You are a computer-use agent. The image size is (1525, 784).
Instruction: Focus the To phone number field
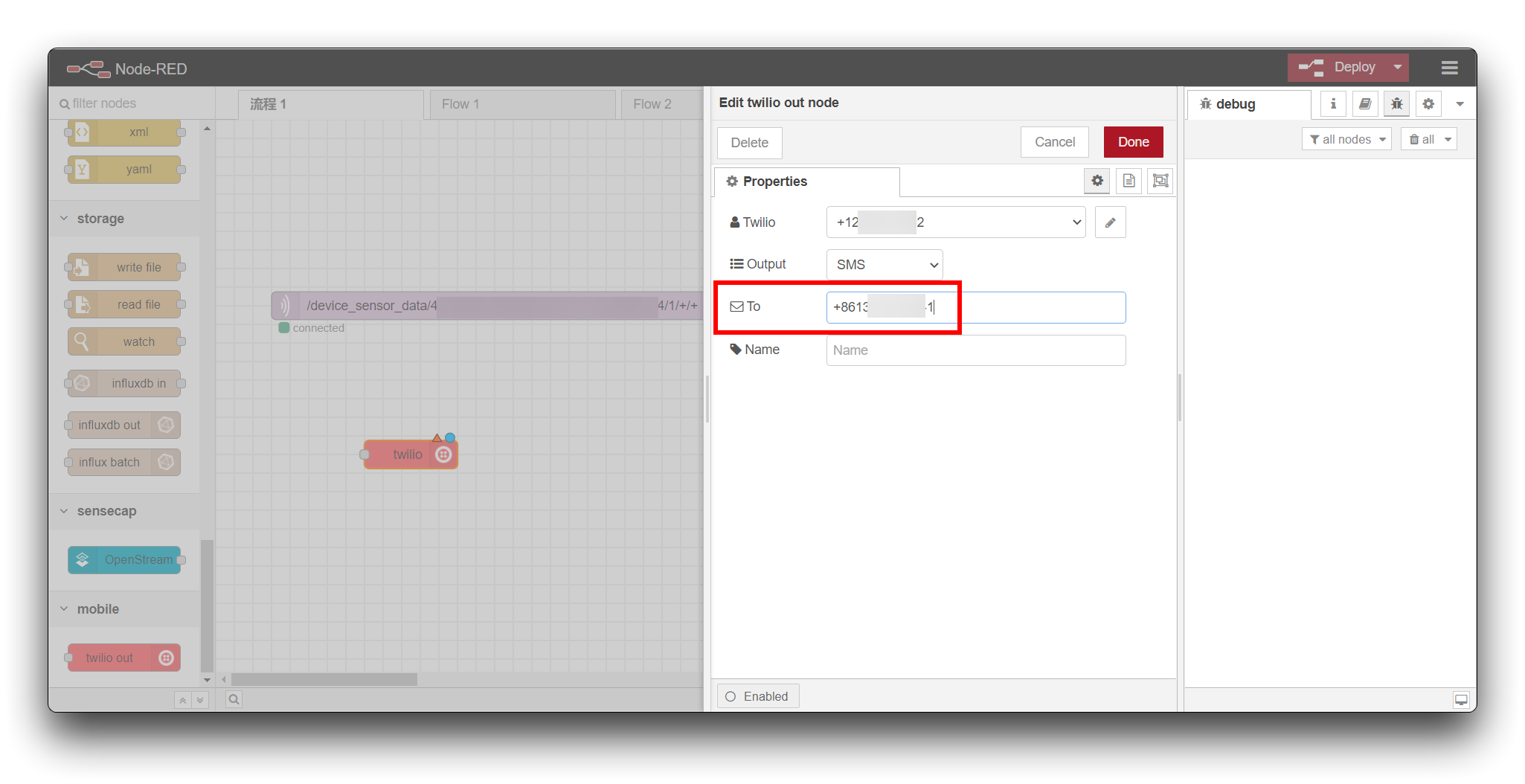976,307
